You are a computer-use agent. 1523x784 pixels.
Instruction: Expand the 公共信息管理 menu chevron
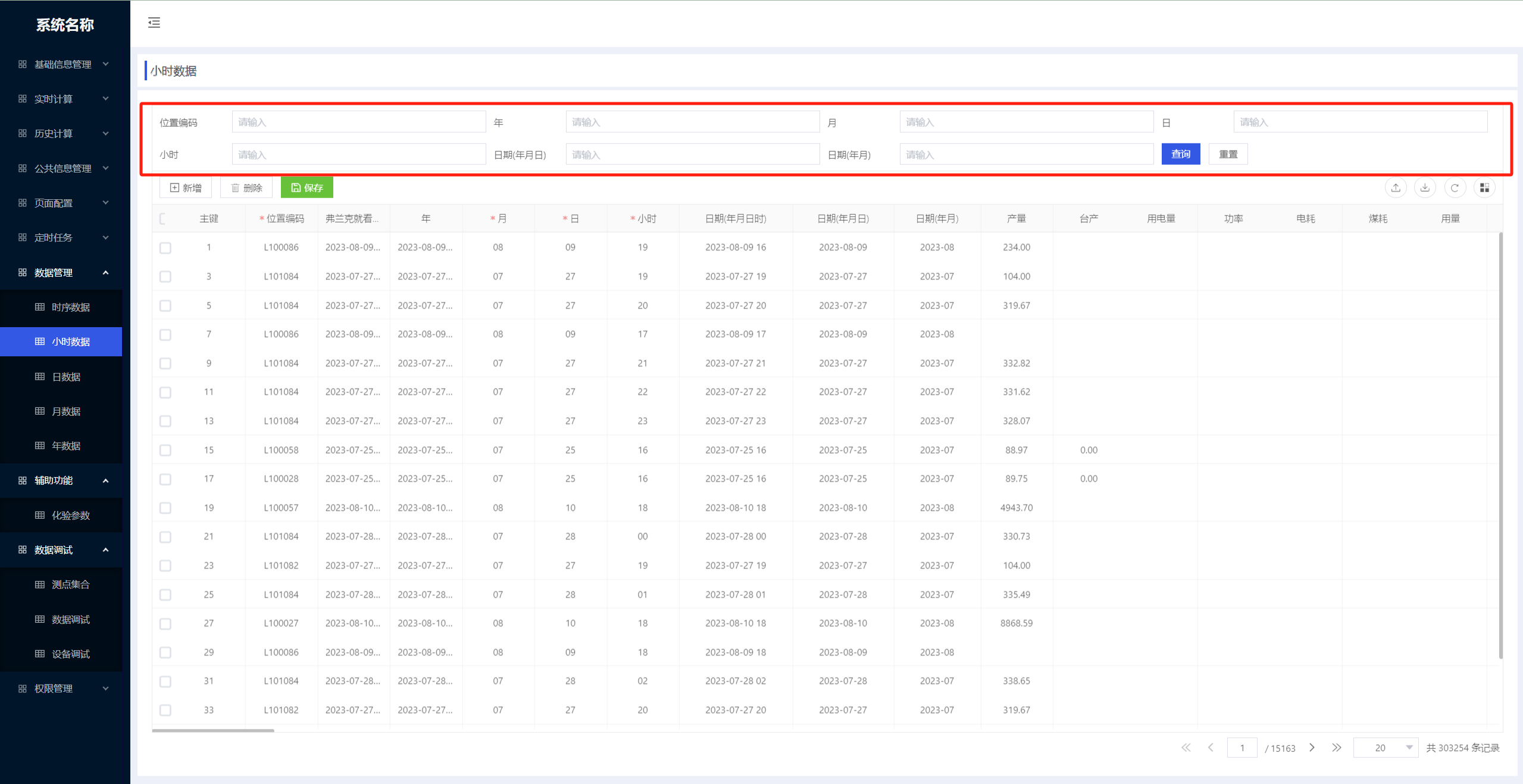(x=106, y=168)
